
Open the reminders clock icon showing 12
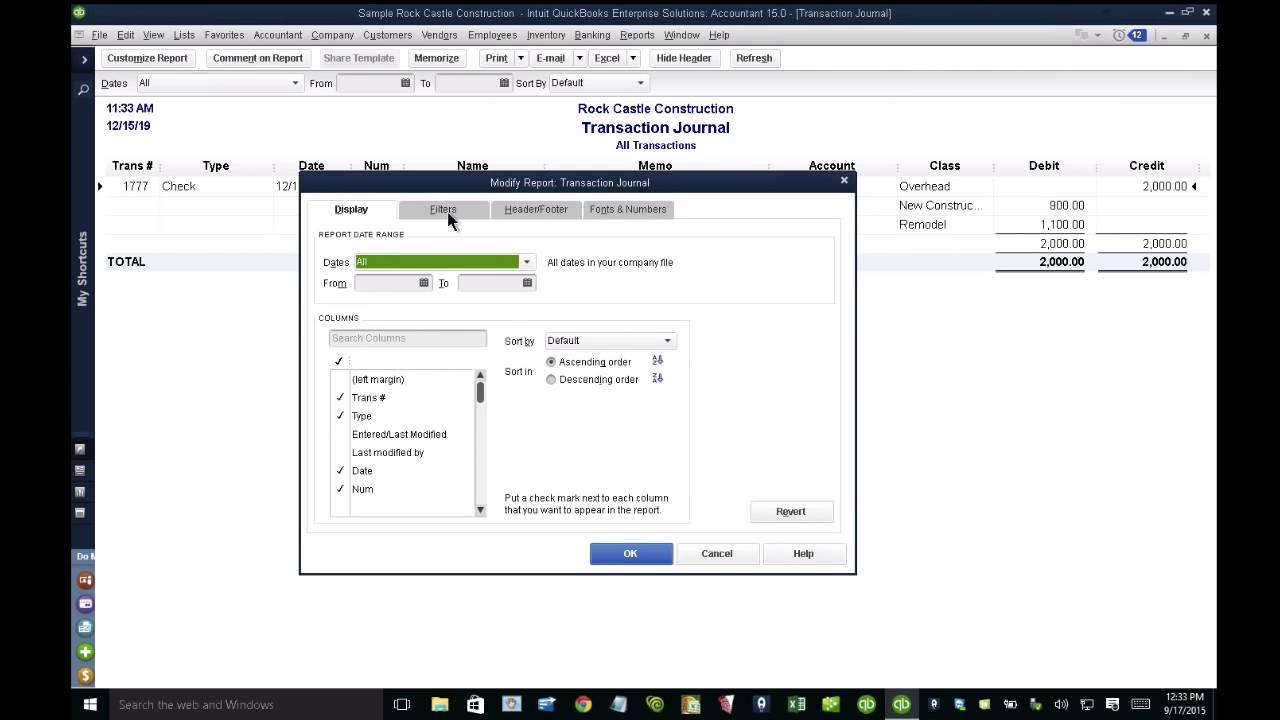coord(1129,35)
